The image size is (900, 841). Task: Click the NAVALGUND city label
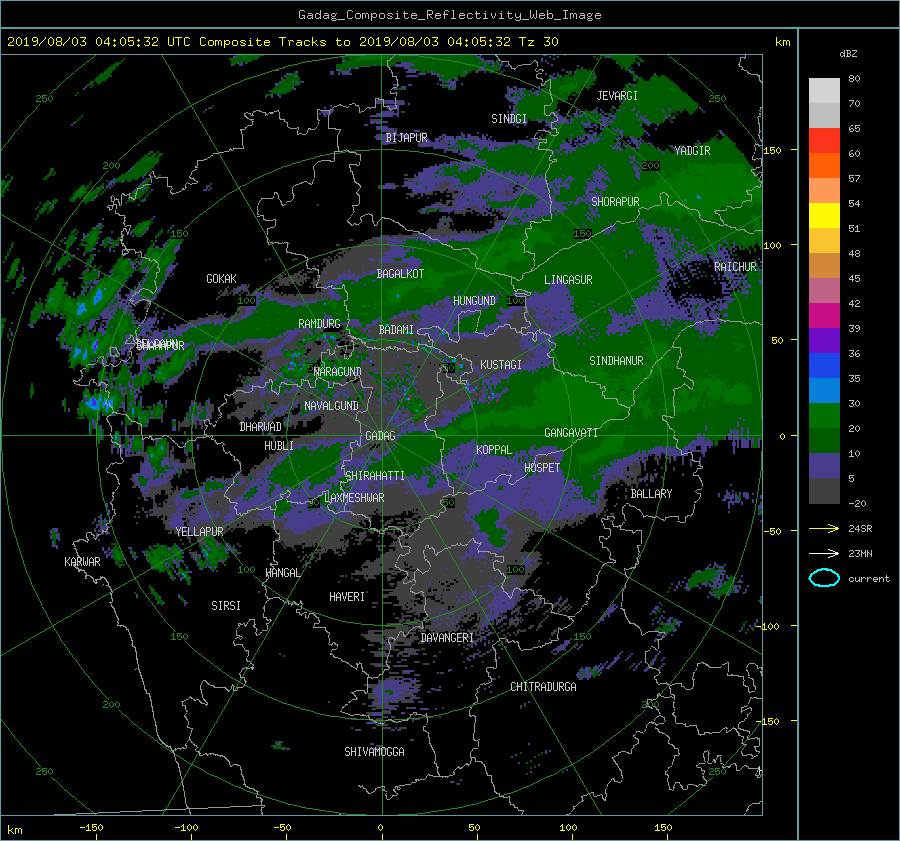coord(331,406)
